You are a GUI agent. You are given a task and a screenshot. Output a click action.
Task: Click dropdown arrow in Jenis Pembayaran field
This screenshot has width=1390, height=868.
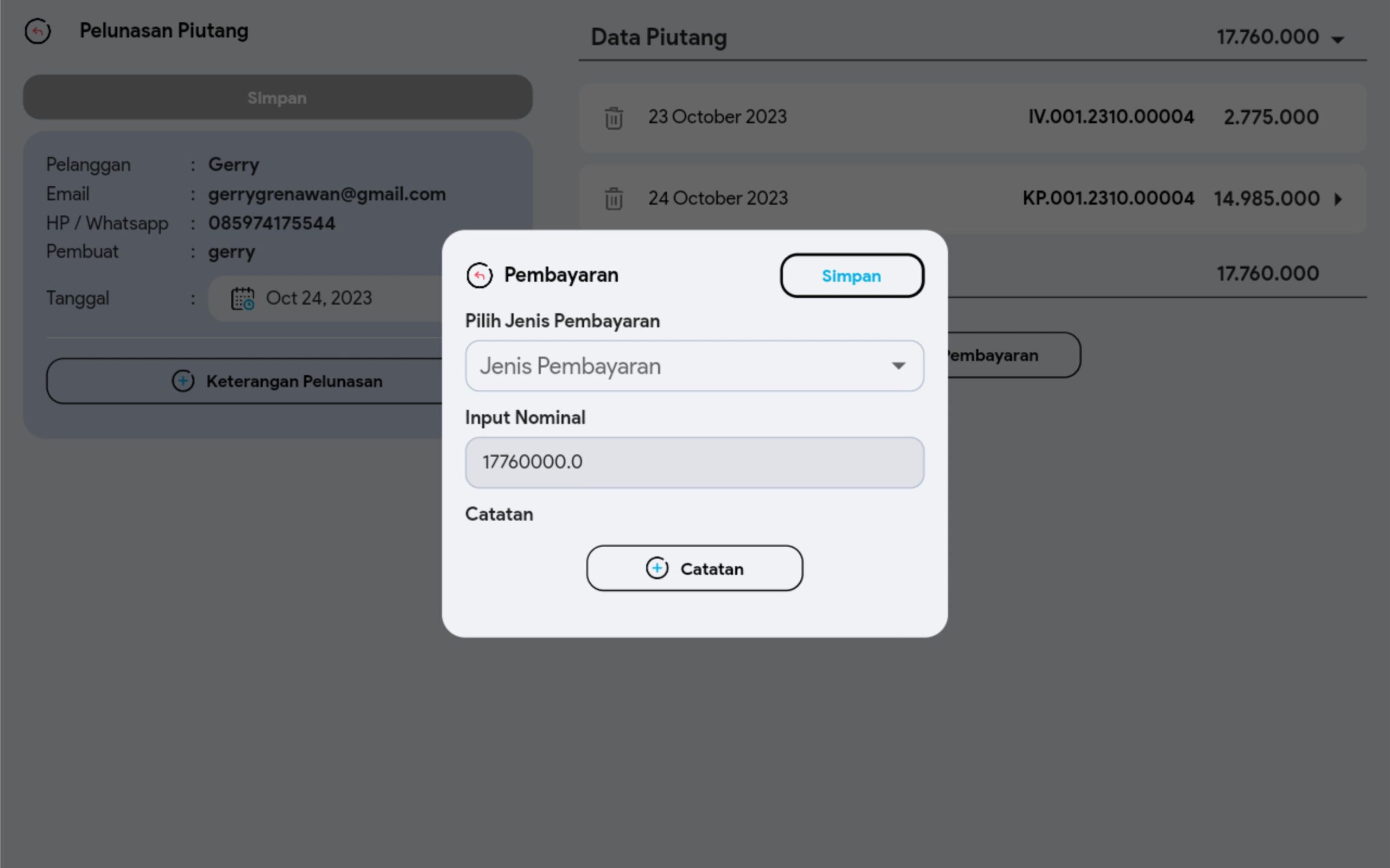pos(898,366)
